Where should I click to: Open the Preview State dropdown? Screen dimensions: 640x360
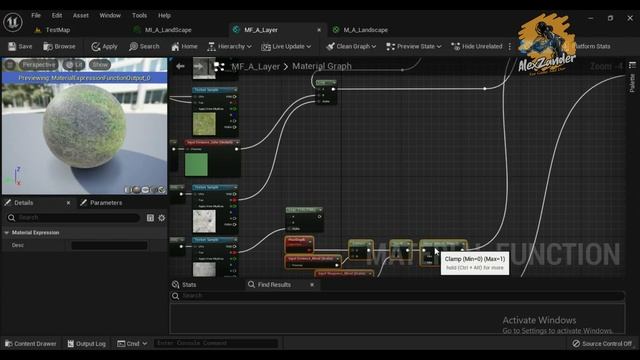(414, 47)
